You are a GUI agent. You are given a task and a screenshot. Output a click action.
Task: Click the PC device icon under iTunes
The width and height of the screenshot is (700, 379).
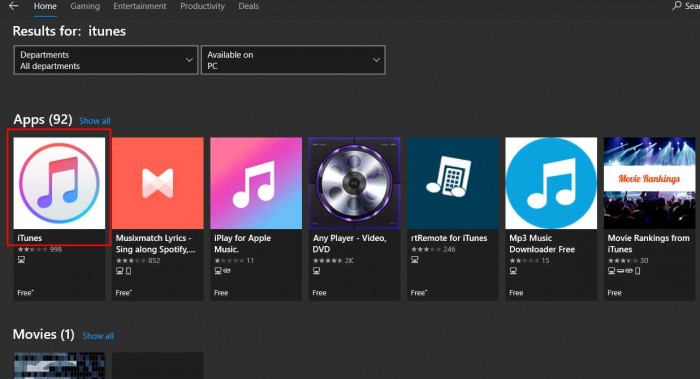point(21,260)
